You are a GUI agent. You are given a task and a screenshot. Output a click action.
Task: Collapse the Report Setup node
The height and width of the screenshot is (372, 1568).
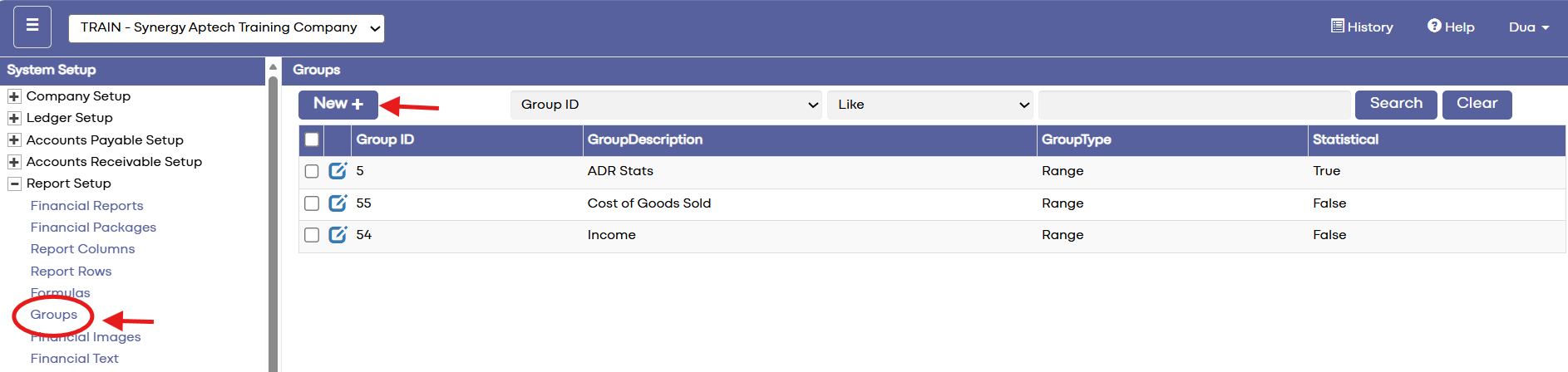pyautogui.click(x=14, y=184)
